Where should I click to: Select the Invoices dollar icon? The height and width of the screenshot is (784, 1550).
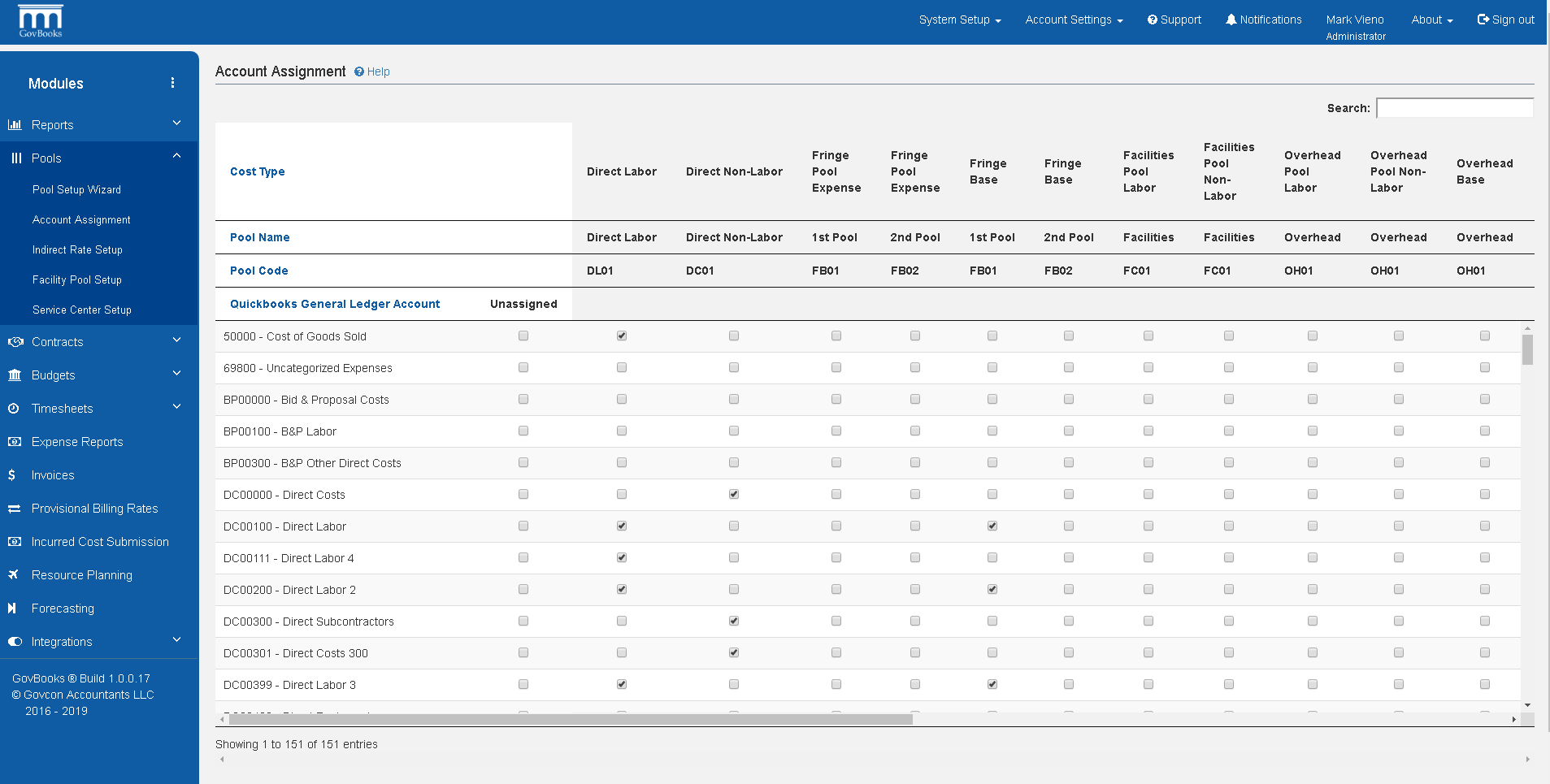click(13, 474)
